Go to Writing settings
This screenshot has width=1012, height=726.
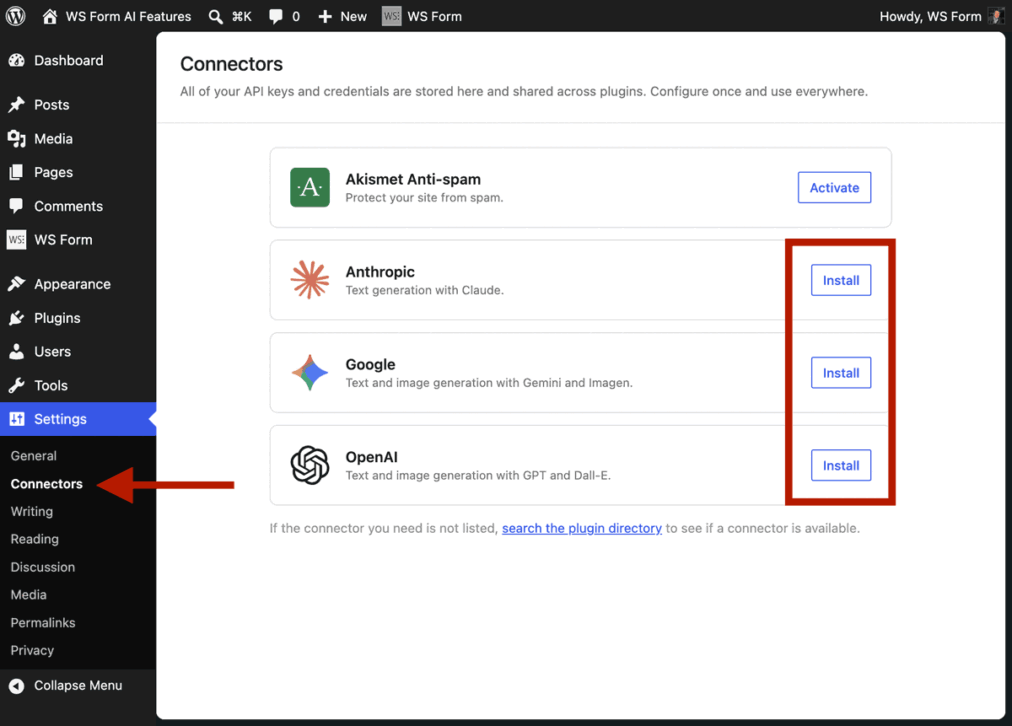coord(32,512)
